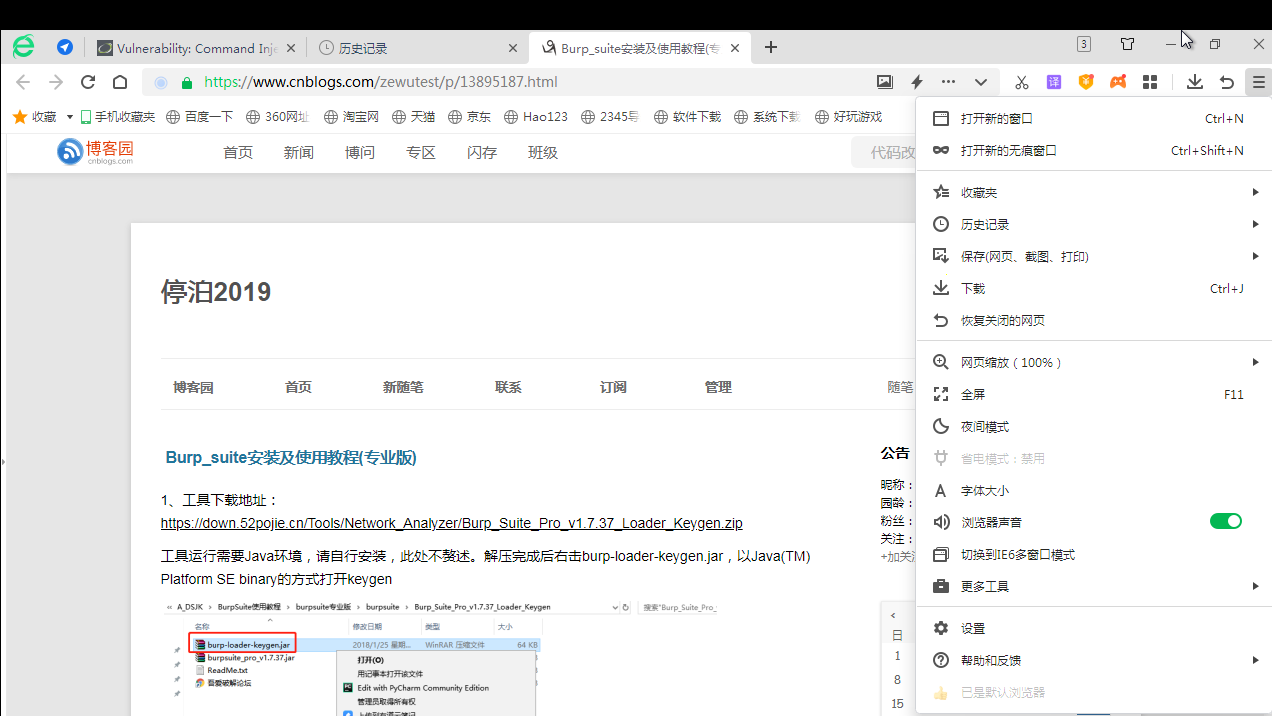Image resolution: width=1272 pixels, height=716 pixels.
Task: Close the Burp_suite tutorial tab
Action: 735,48
